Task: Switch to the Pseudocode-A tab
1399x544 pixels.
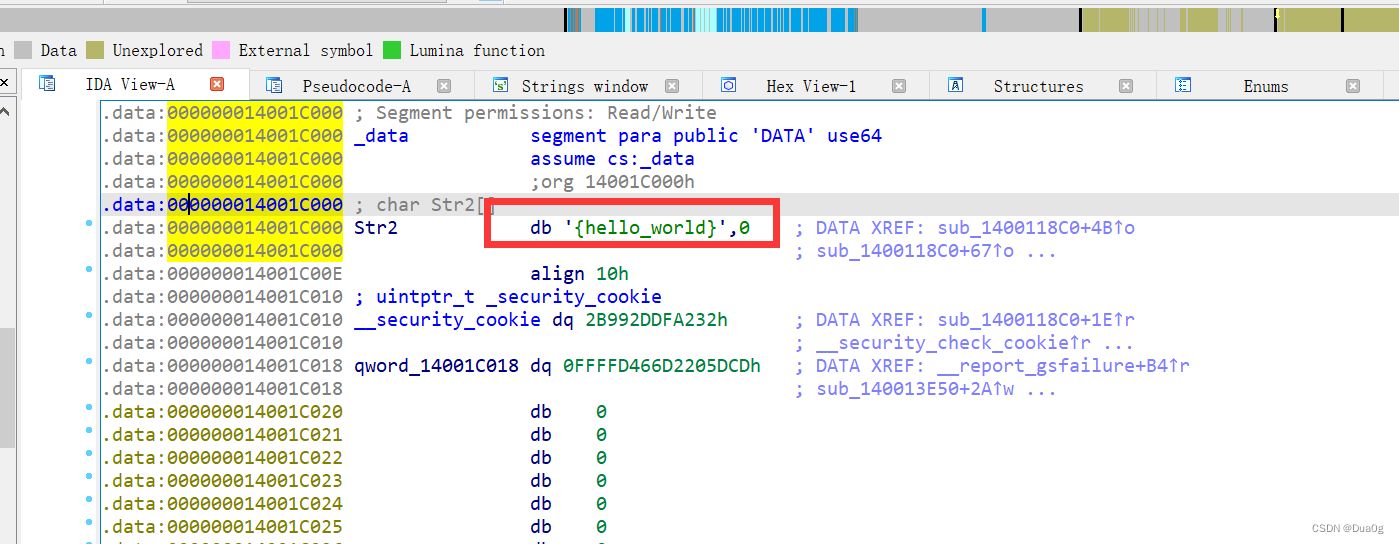Action: coord(356,87)
